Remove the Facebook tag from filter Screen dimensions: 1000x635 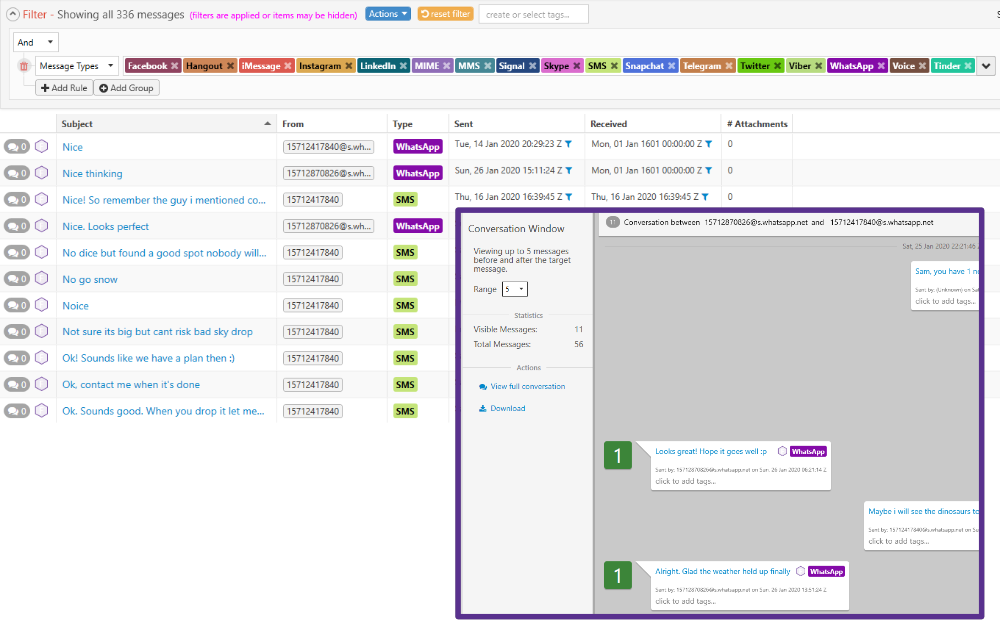[x=174, y=66]
